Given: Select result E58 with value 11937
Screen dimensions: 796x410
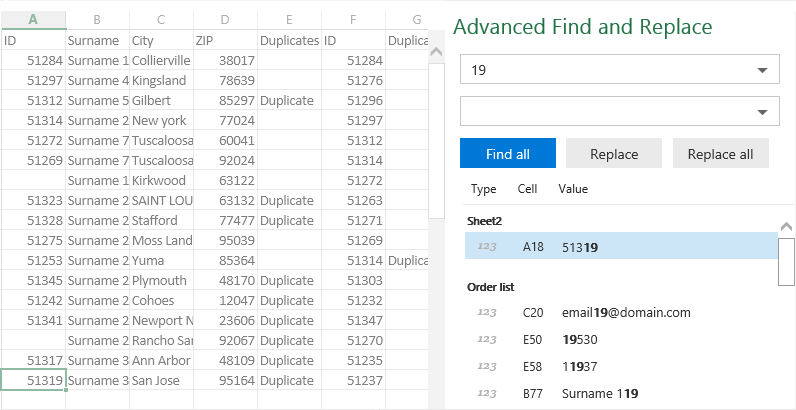Looking at the screenshot, I should tap(621, 366).
